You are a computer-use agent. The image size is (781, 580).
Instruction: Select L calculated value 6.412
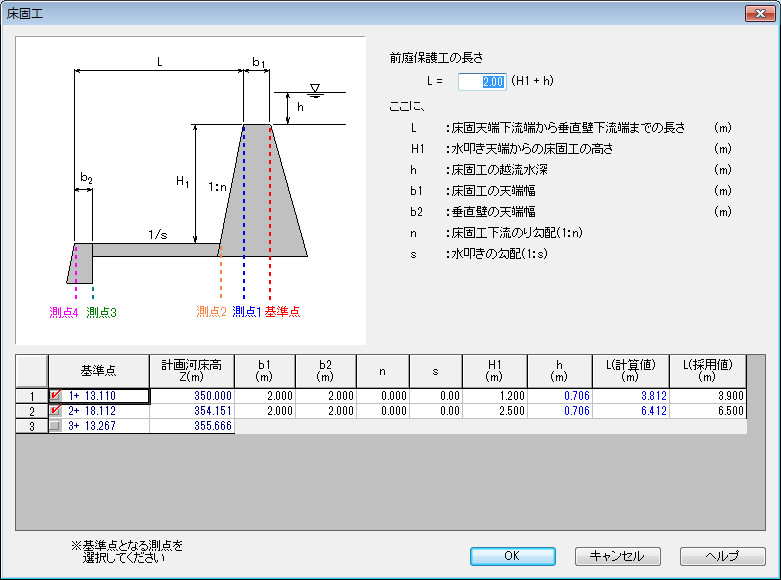point(631,411)
